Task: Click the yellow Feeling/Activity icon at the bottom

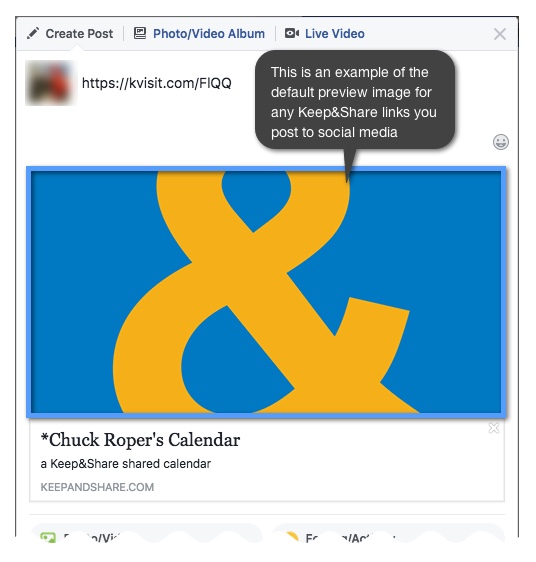Action: [292, 537]
